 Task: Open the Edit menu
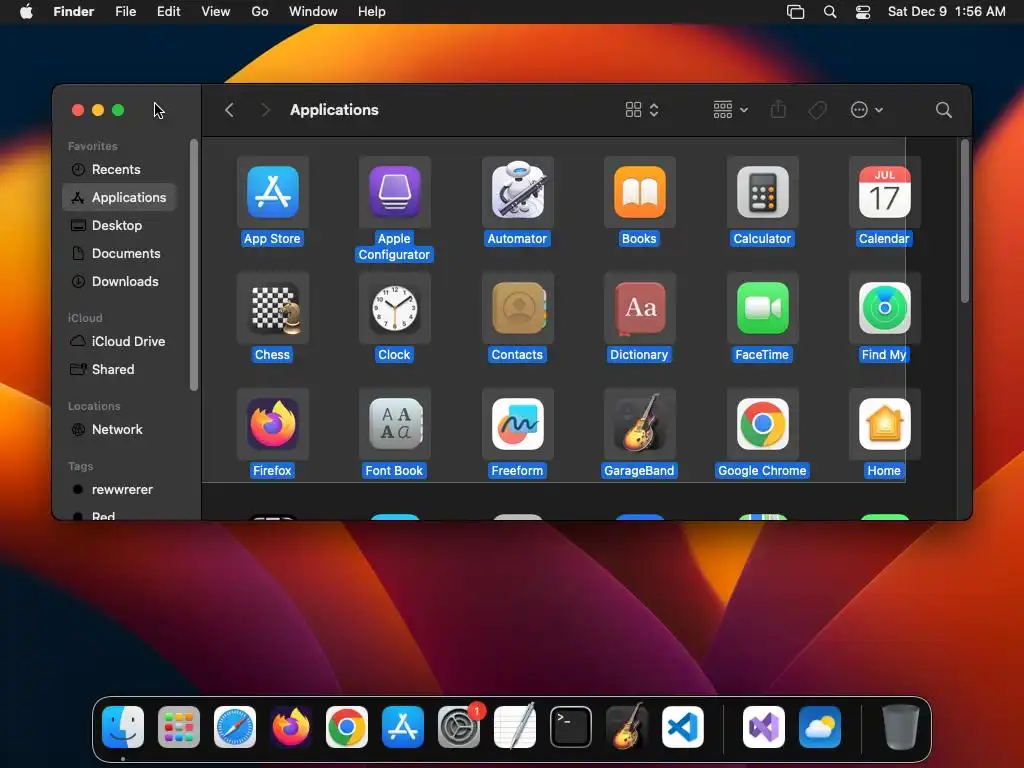(x=168, y=12)
